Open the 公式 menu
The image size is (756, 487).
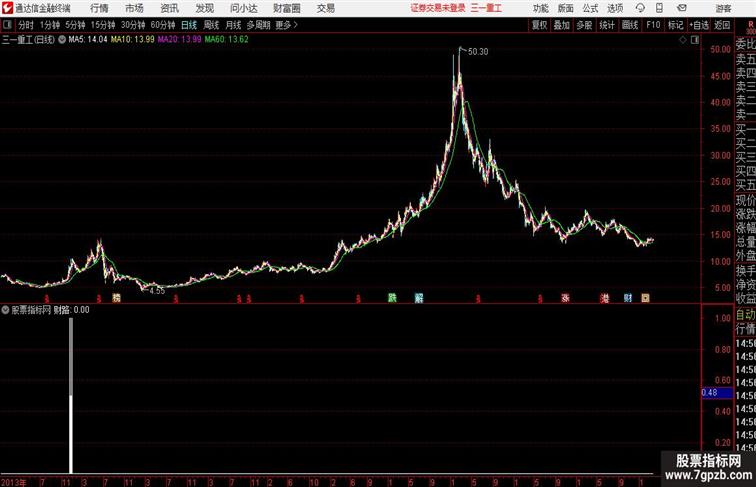pyautogui.click(x=590, y=8)
